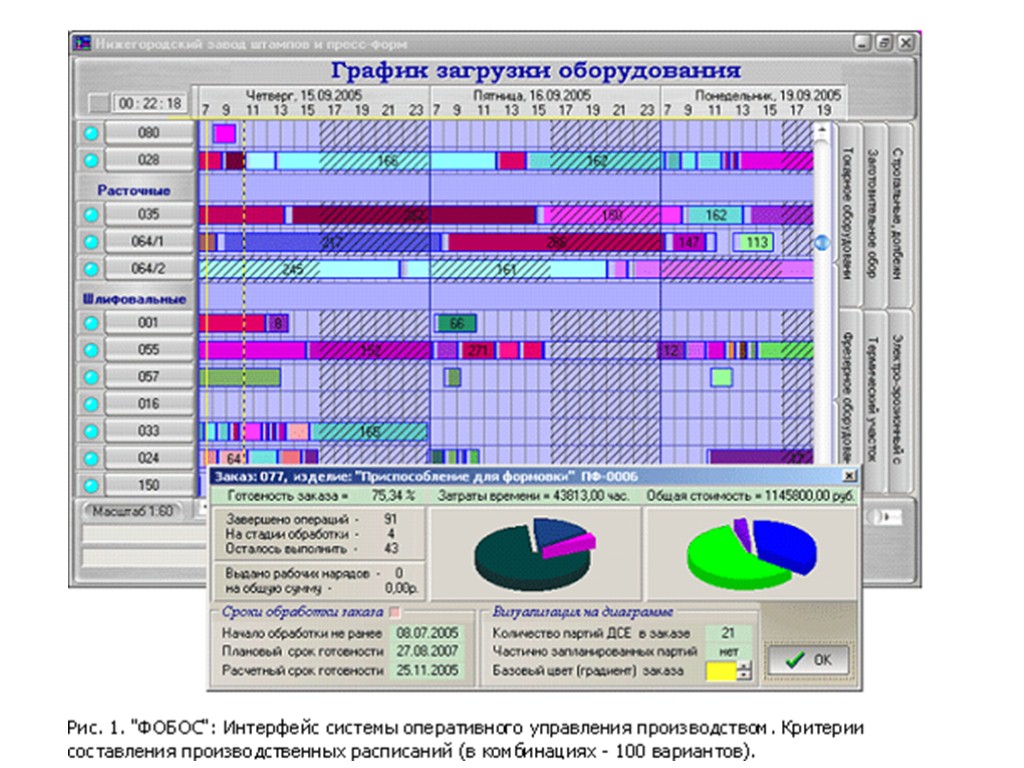Open the Заготовительное обор vertical tab
The image size is (1024, 768).
point(873,214)
